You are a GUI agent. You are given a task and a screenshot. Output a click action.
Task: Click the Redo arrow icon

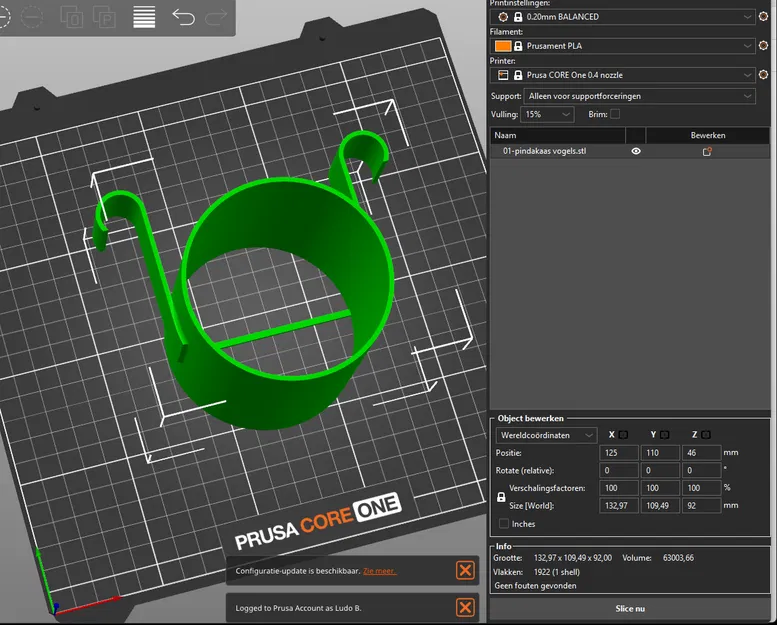(216, 17)
